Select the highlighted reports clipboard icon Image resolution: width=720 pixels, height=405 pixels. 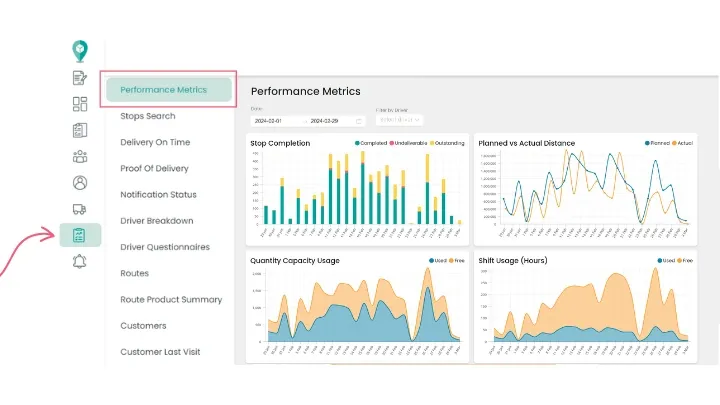click(x=80, y=235)
